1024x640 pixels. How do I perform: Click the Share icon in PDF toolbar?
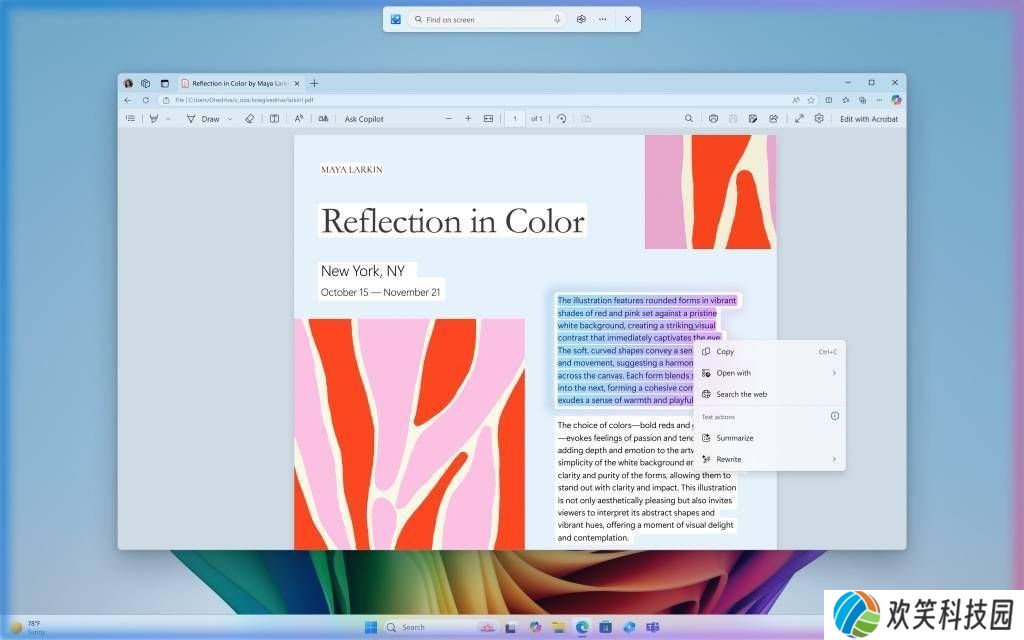pyautogui.click(x=774, y=119)
